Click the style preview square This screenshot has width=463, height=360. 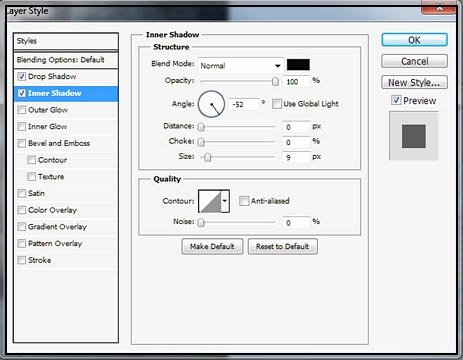pyautogui.click(x=413, y=136)
